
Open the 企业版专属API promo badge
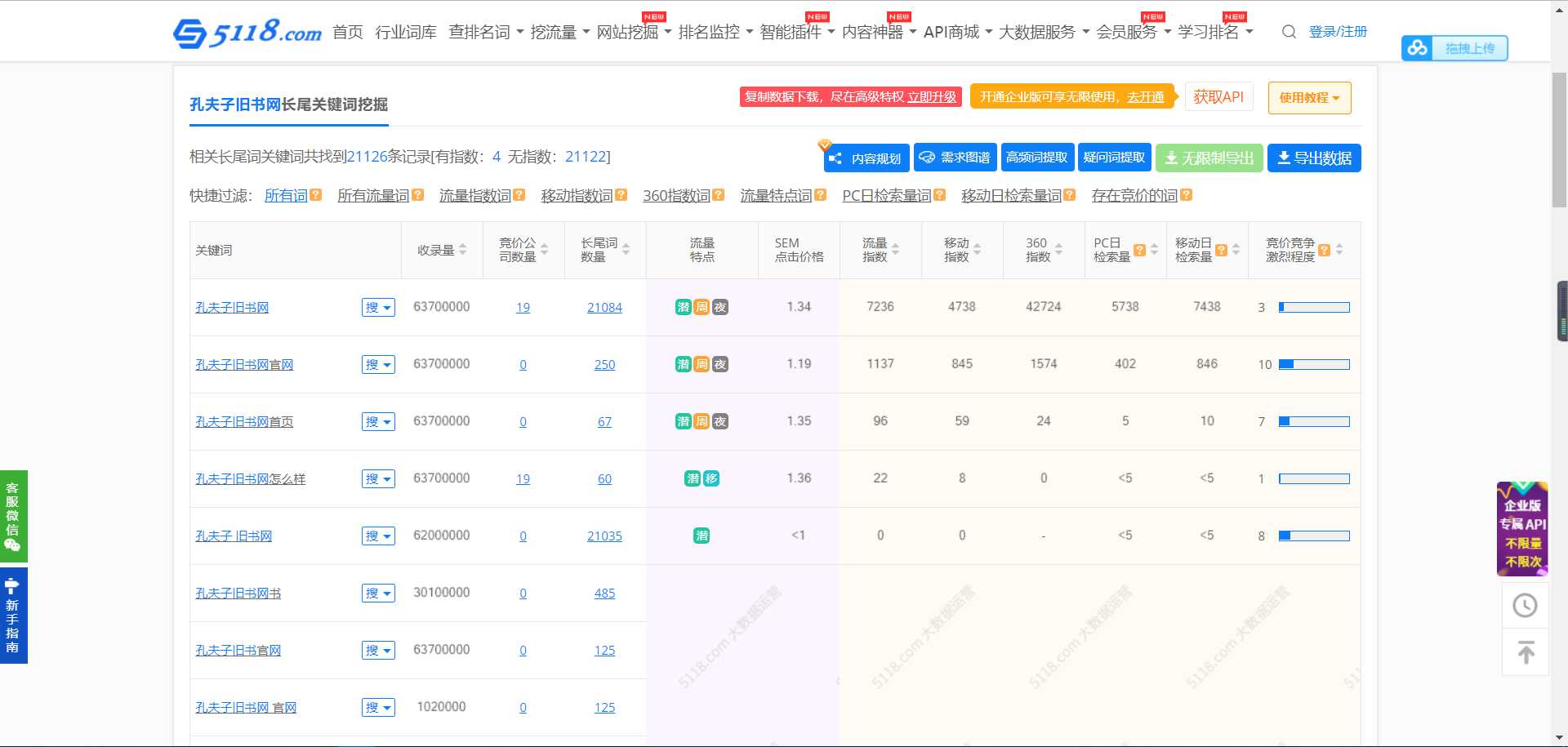[1522, 529]
